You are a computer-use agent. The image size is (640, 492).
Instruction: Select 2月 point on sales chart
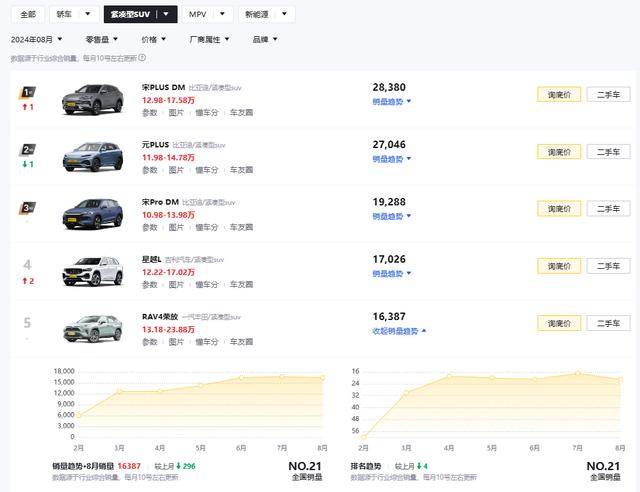point(79,416)
